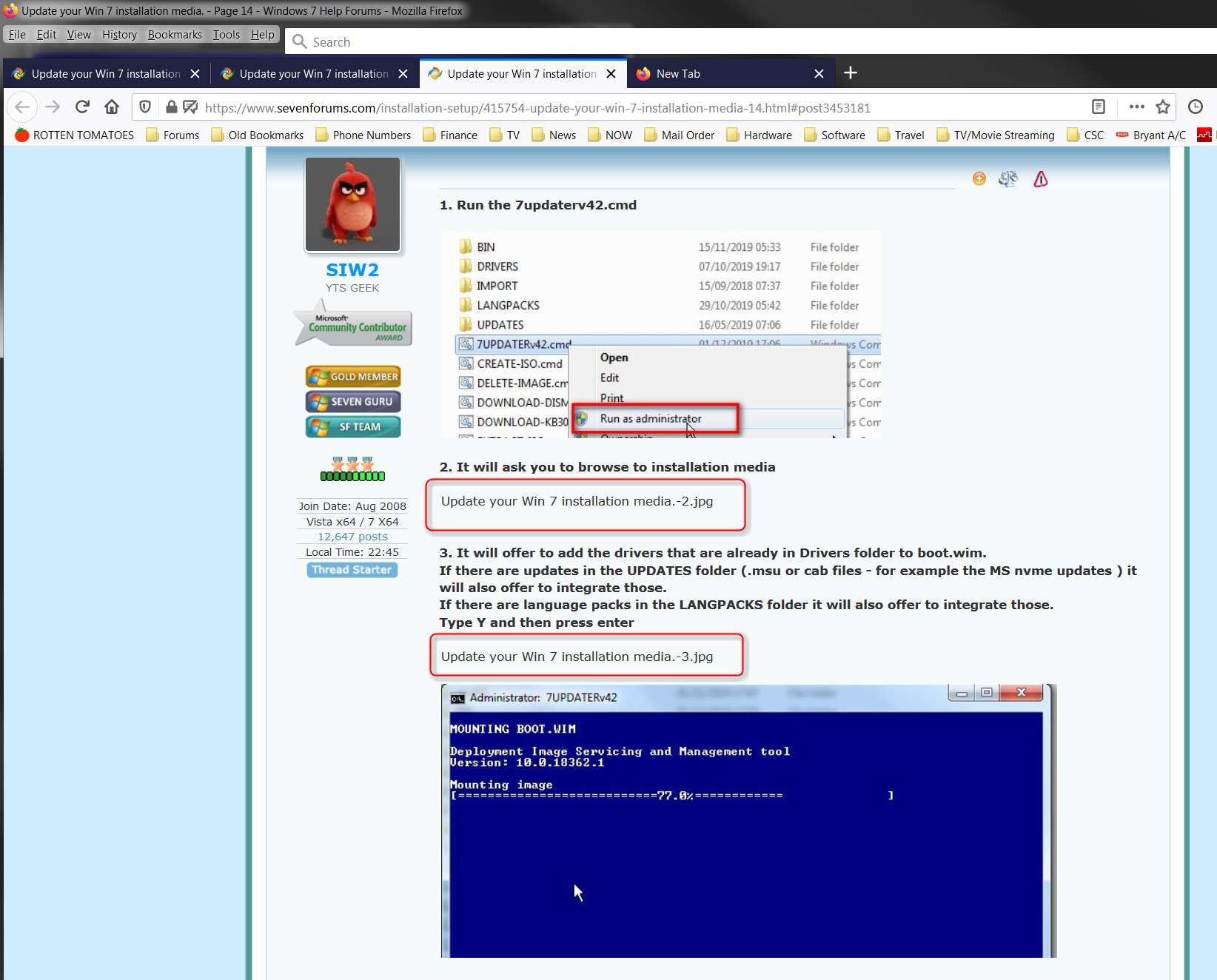Viewport: 1217px width, 980px height.
Task: Open the installation media.-2.jpg attachment
Action: coord(577,501)
